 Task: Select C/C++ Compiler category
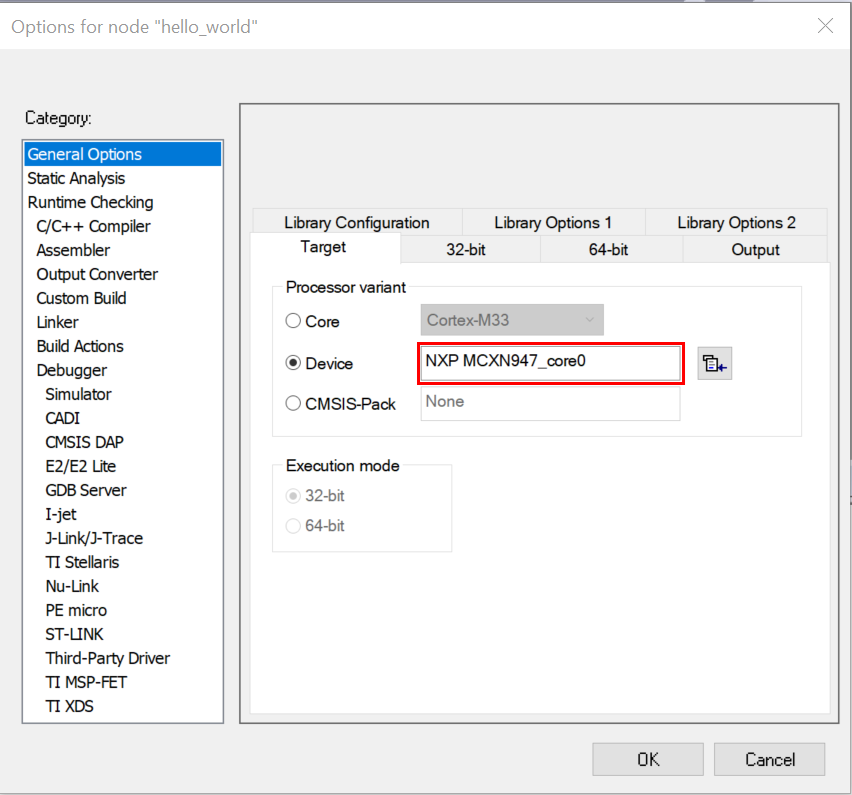[93, 226]
